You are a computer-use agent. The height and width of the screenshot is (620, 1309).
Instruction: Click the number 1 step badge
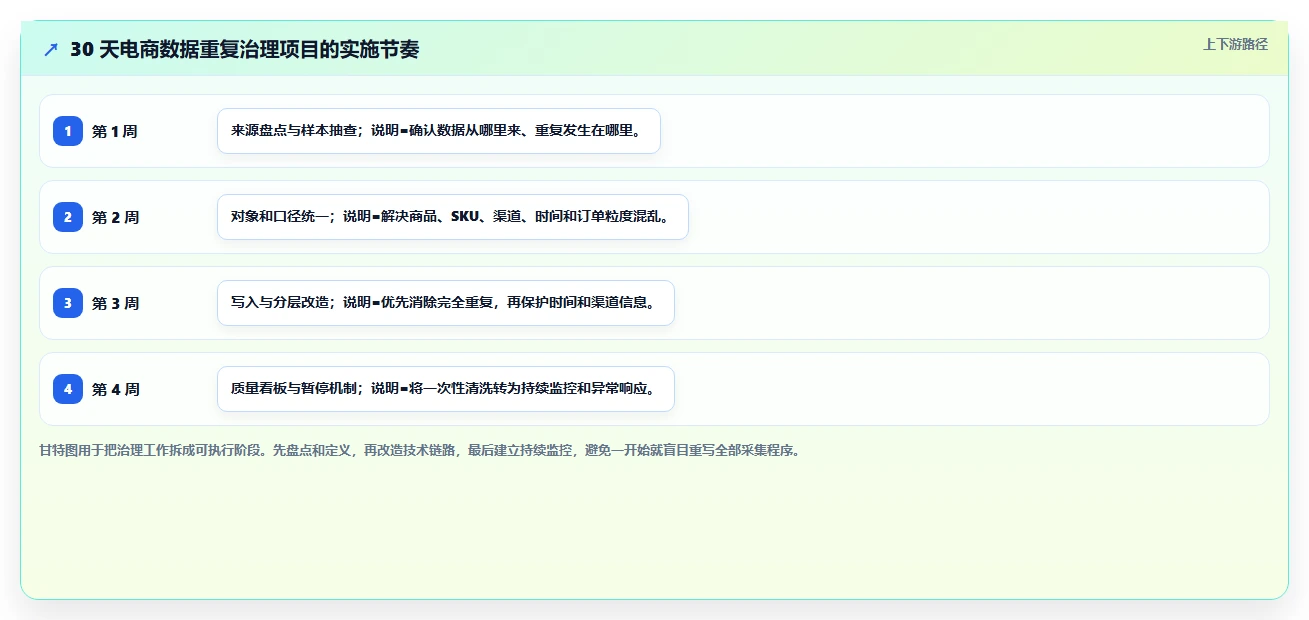click(68, 131)
